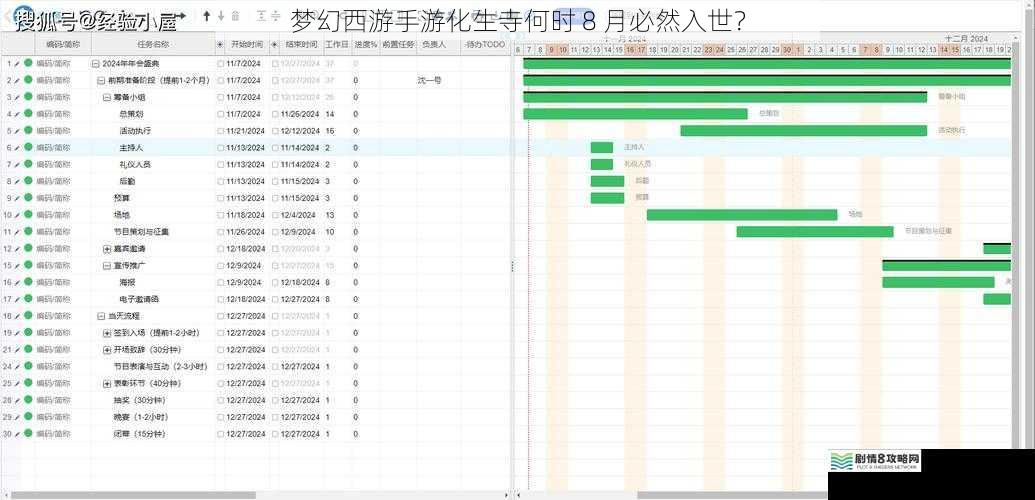Click the indent task icon in toolbar
This screenshot has width=1035, height=500.
(x=276, y=15)
